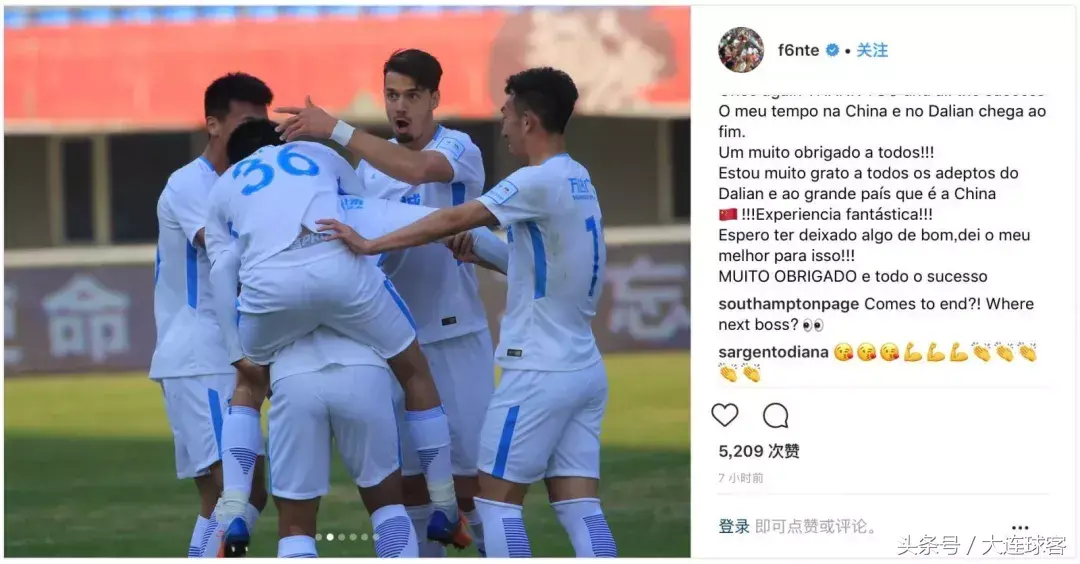Viewport: 1080px width, 564px height.
Task: Go to the last carousel dot
Action: [376, 537]
